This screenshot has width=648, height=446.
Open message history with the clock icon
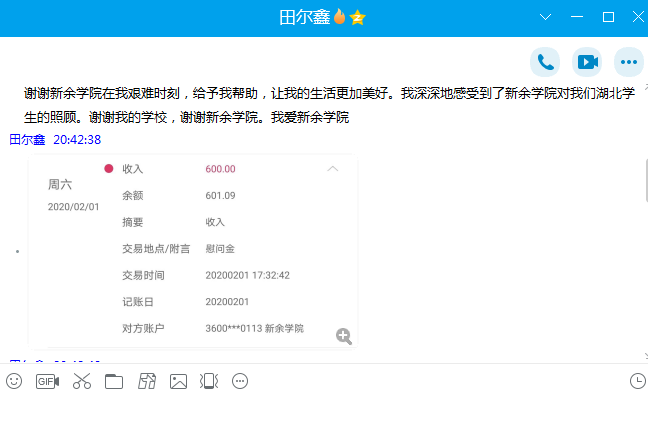click(x=638, y=381)
